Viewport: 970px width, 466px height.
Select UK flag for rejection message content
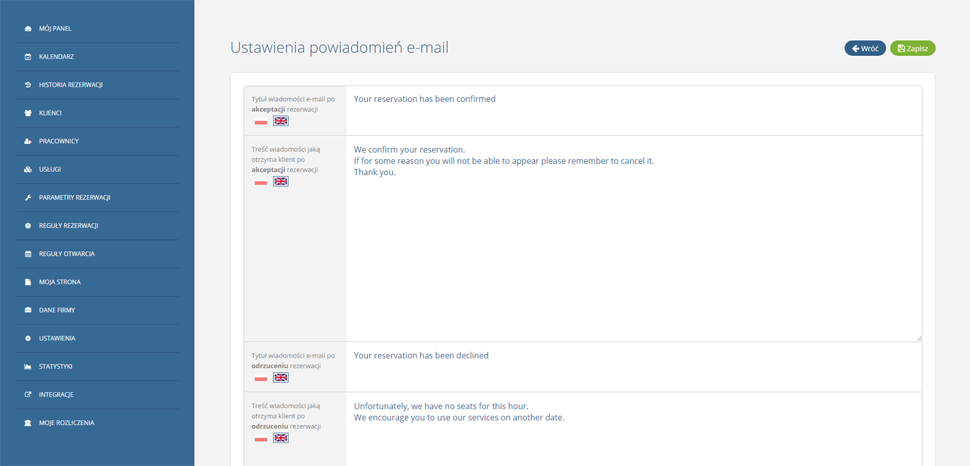pyautogui.click(x=281, y=438)
